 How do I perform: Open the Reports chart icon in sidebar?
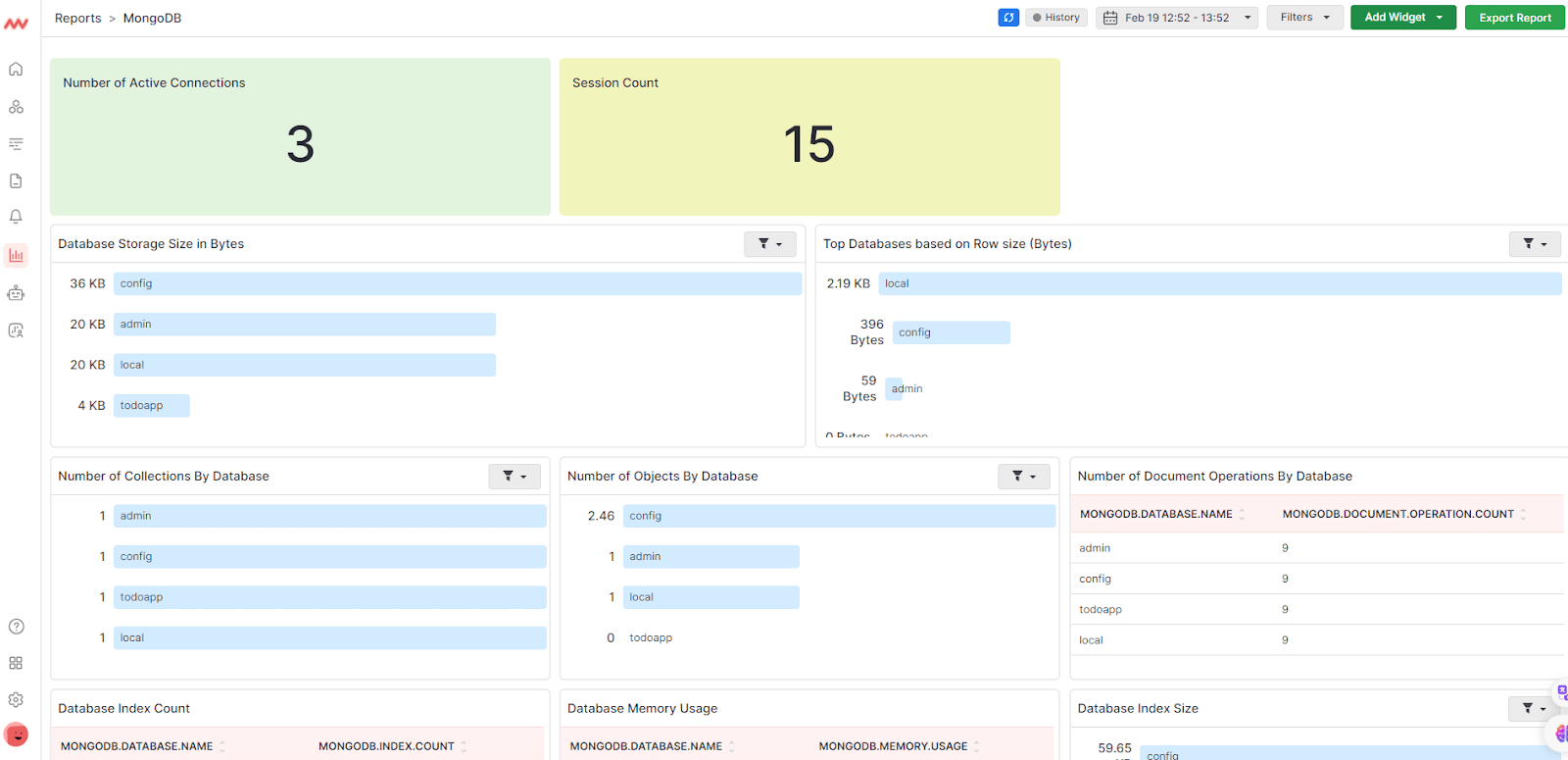[16, 256]
